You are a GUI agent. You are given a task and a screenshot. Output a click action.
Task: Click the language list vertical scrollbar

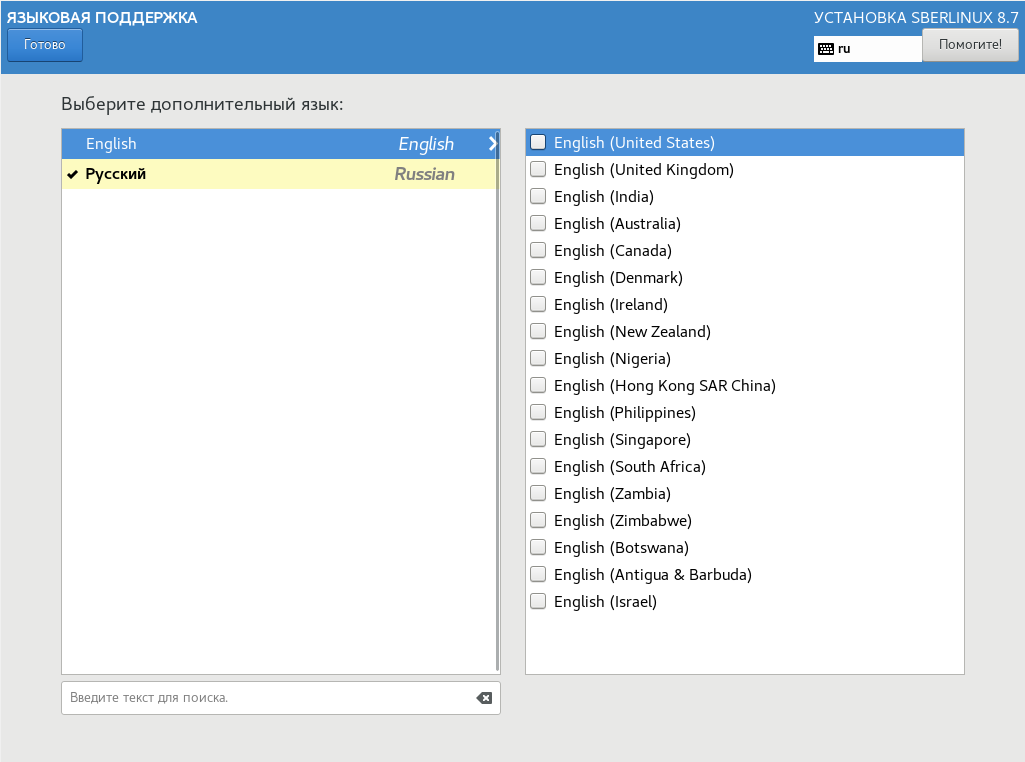[497, 400]
